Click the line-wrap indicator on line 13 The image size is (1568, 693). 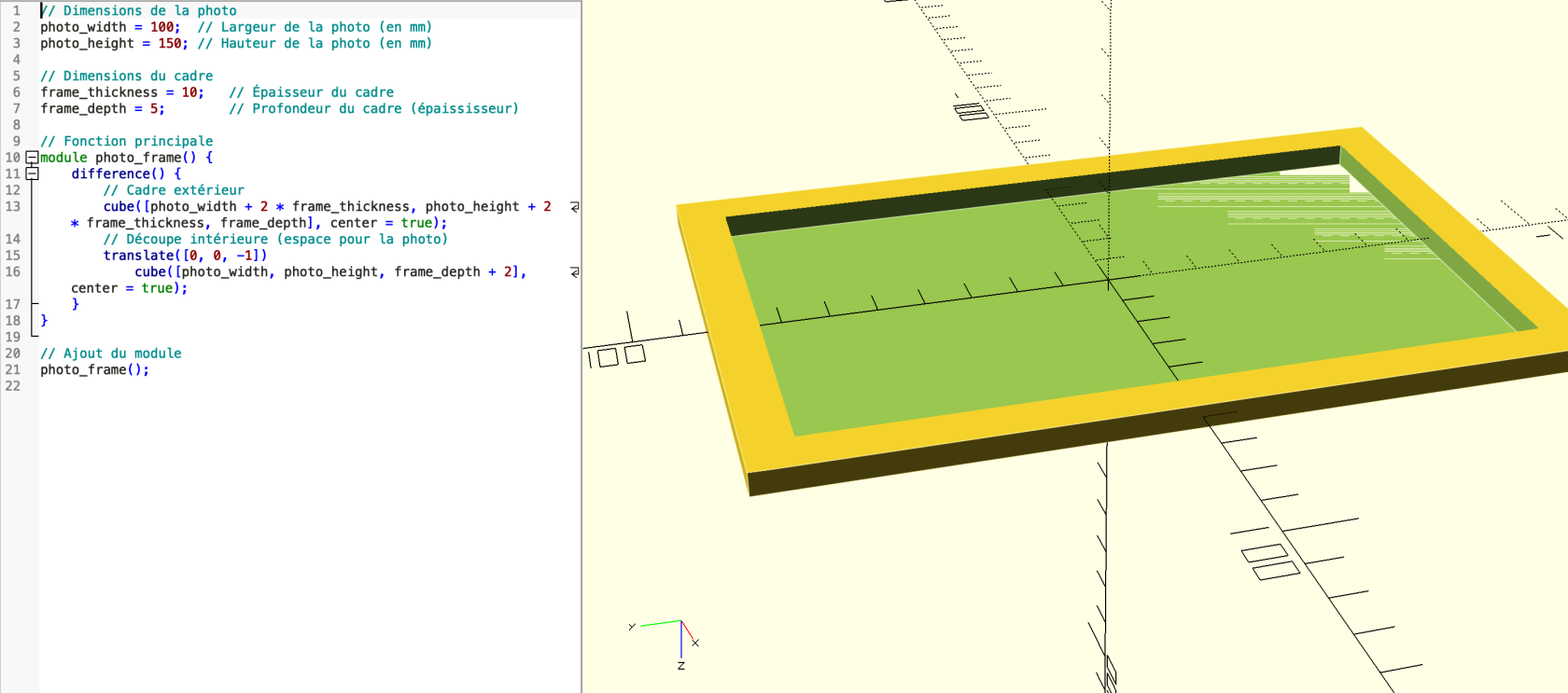[x=574, y=206]
